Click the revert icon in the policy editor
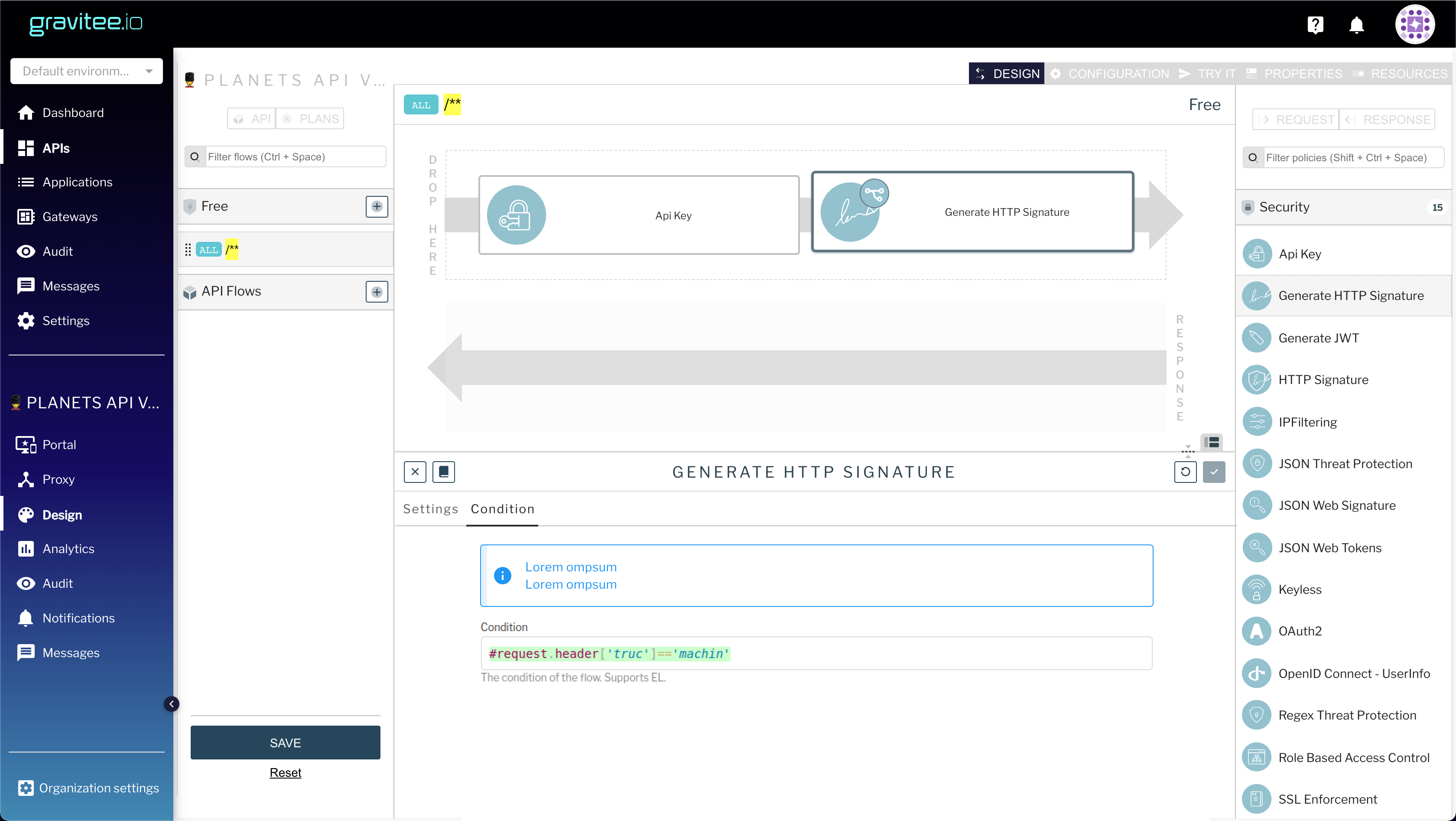The image size is (1456, 821). point(1185,472)
